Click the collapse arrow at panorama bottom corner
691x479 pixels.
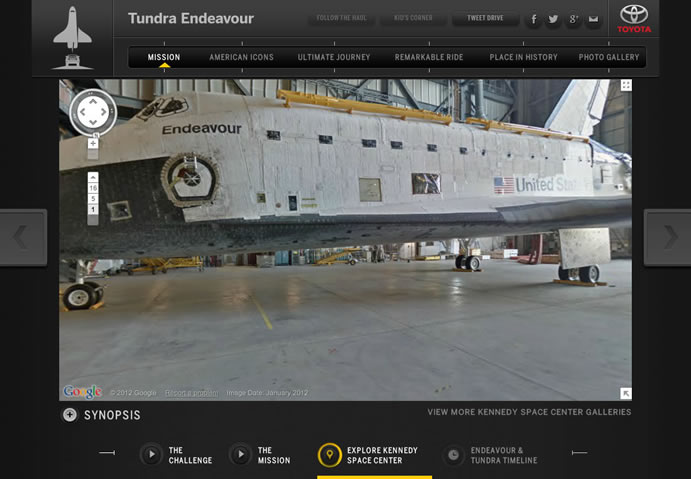pos(626,393)
